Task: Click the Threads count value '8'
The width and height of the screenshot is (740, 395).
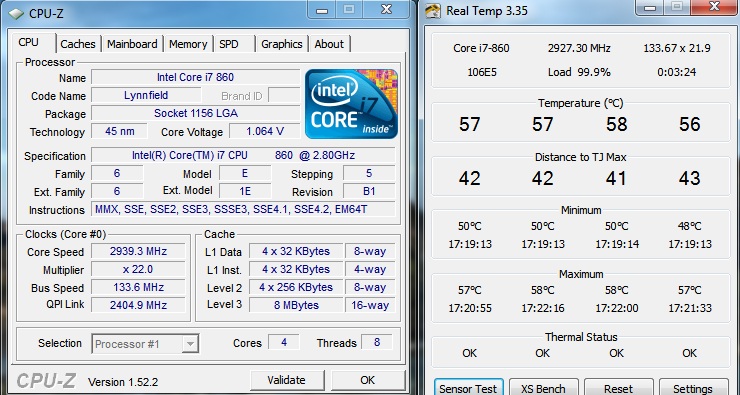Action: click(377, 342)
